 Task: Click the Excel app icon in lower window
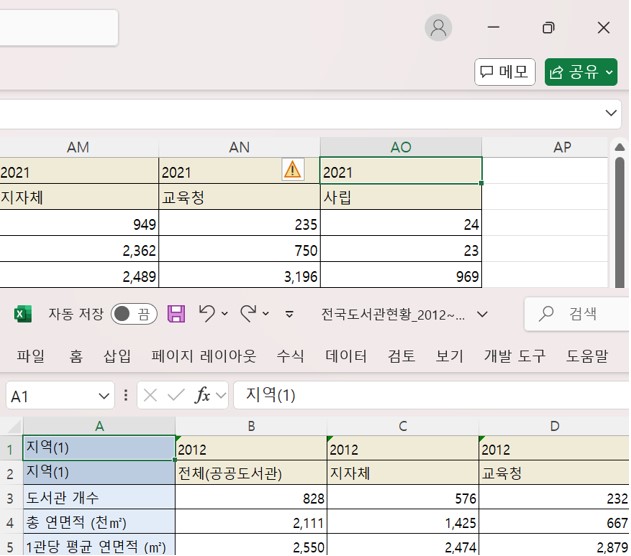23,314
